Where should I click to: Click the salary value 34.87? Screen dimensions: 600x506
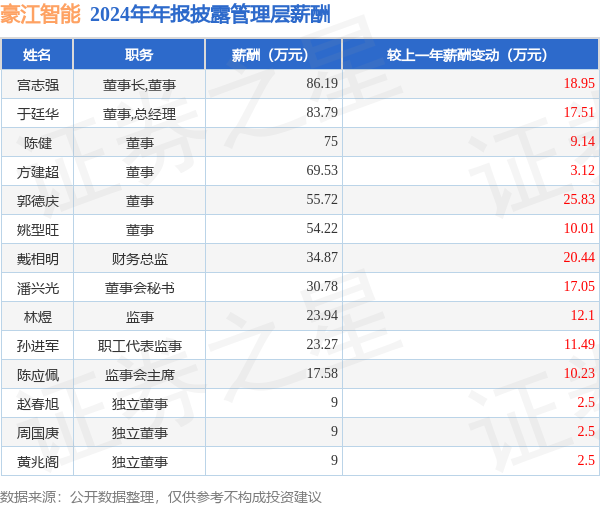click(x=322, y=258)
